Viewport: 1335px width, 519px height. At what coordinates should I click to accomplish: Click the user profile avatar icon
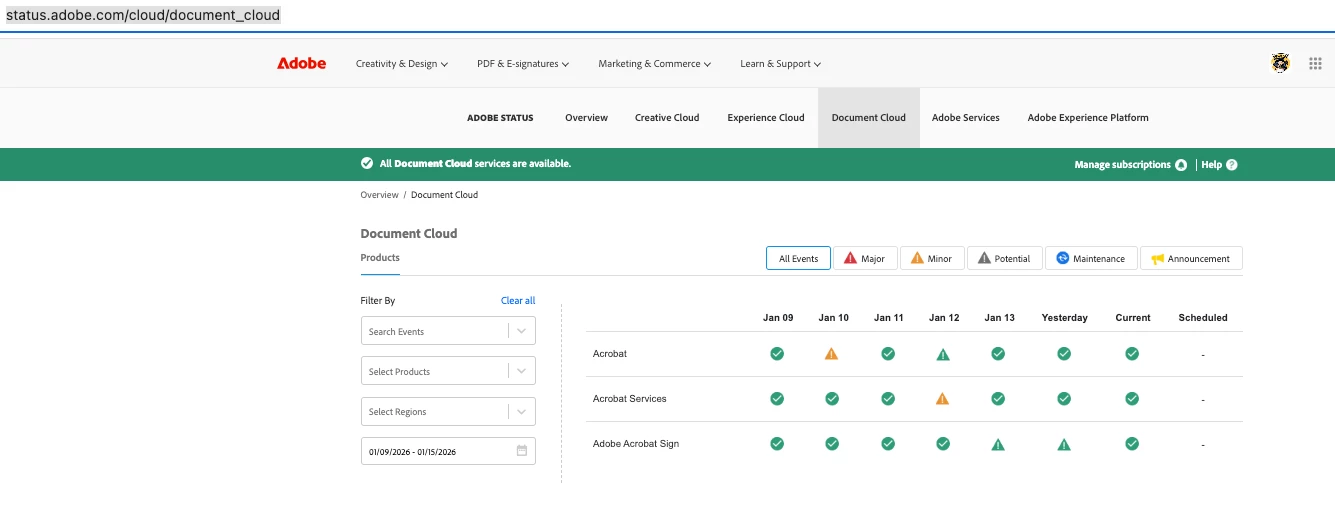(1280, 63)
